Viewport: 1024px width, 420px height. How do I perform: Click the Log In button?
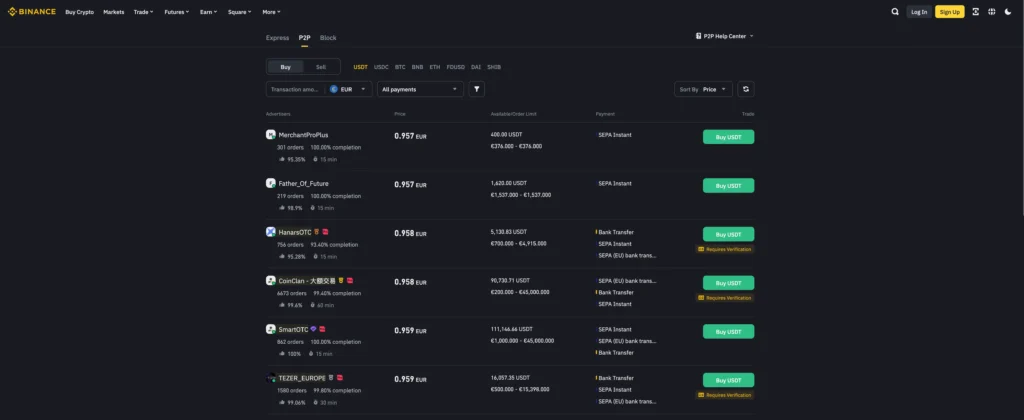tap(919, 12)
